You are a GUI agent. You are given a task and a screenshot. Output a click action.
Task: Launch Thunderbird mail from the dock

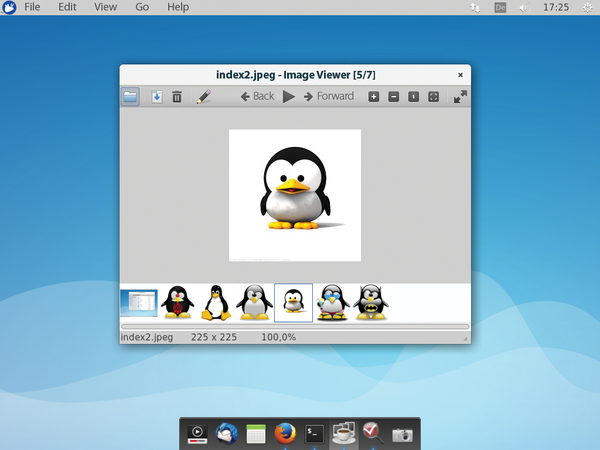tap(227, 434)
